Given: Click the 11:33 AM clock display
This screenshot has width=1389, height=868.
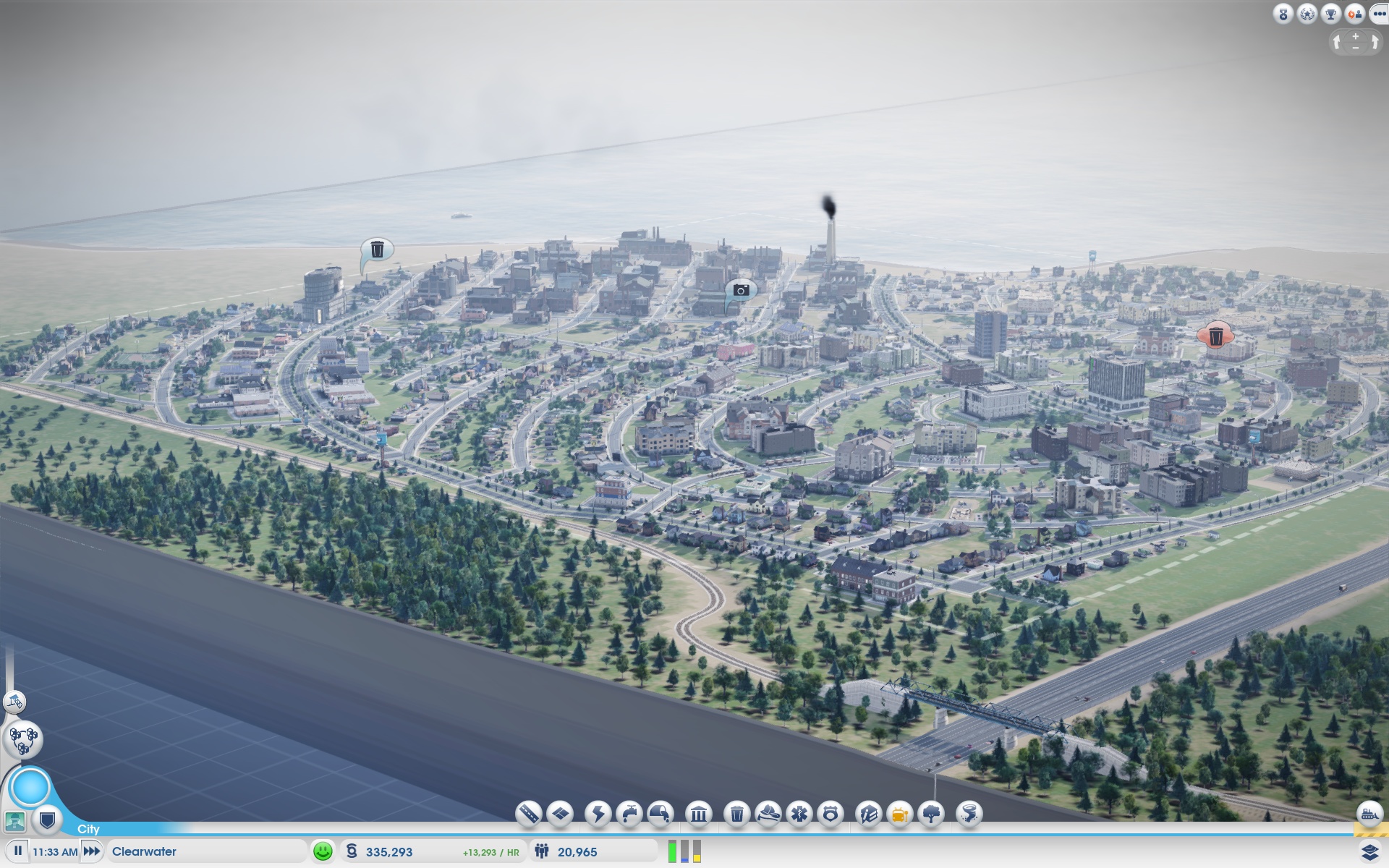Looking at the screenshot, I should (x=55, y=852).
